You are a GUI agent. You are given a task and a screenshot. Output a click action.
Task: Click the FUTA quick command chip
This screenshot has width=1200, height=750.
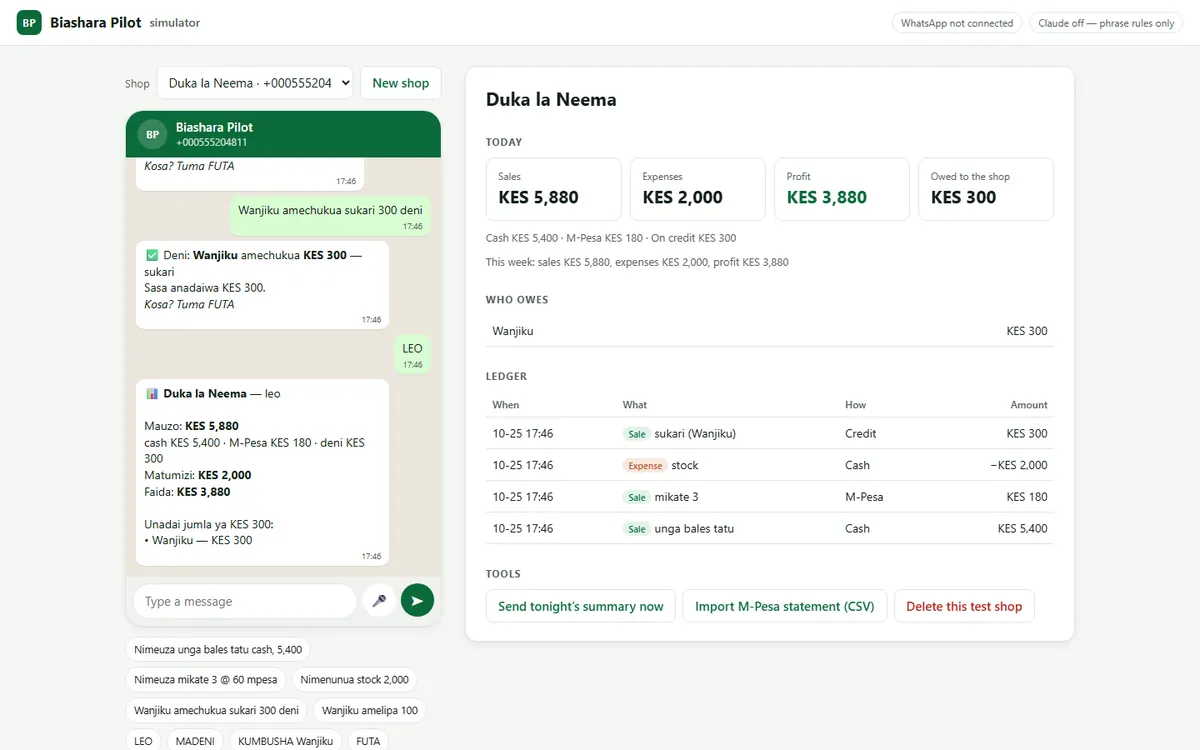tap(368, 741)
